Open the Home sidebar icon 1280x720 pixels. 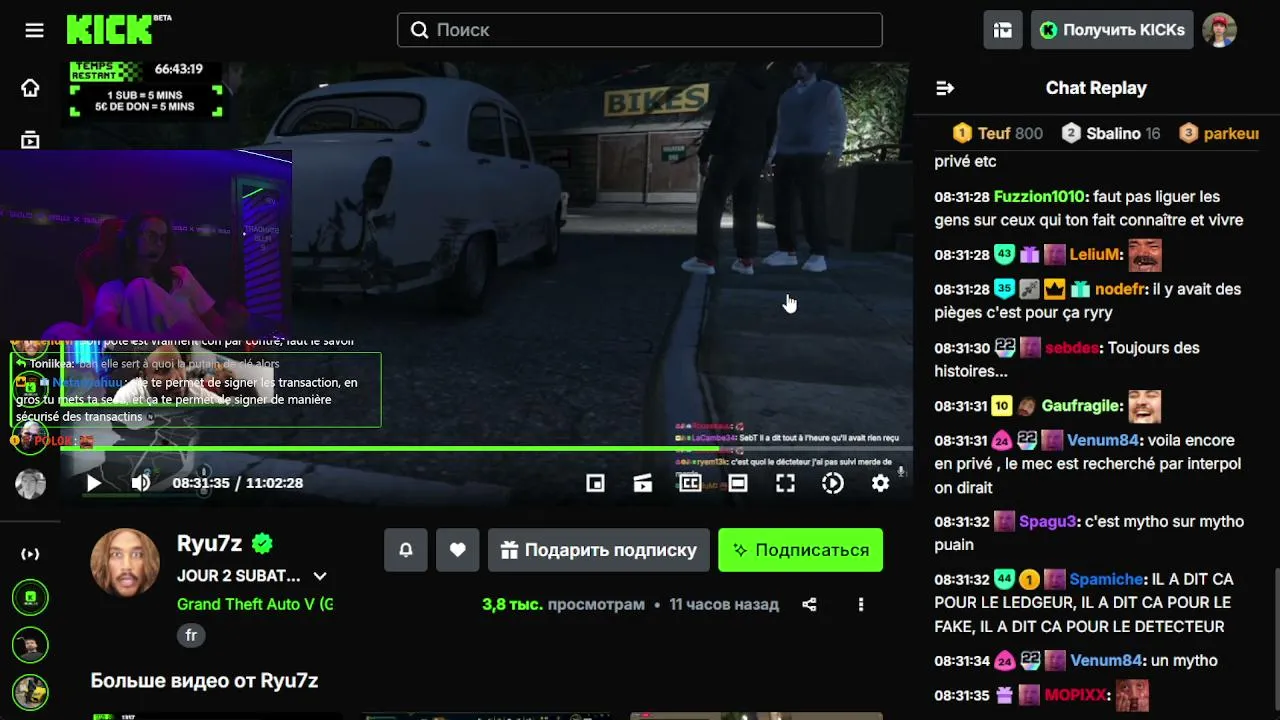click(30, 88)
